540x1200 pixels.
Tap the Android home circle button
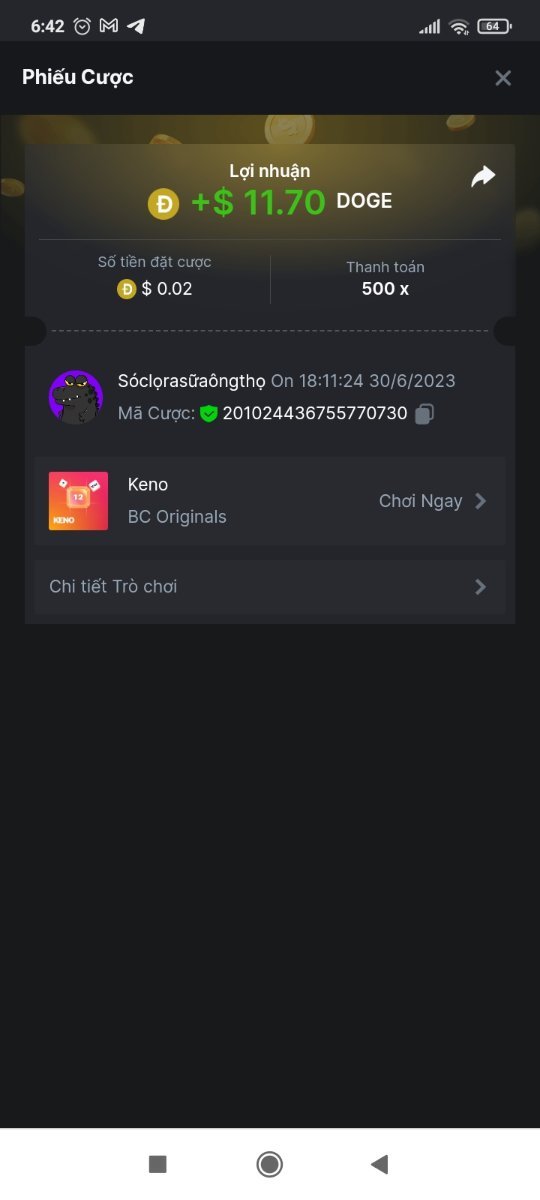[x=269, y=1164]
